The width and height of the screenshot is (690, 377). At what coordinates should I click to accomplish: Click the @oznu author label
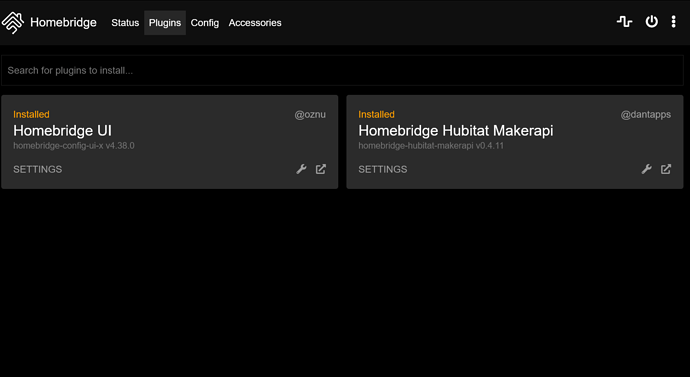click(x=310, y=114)
